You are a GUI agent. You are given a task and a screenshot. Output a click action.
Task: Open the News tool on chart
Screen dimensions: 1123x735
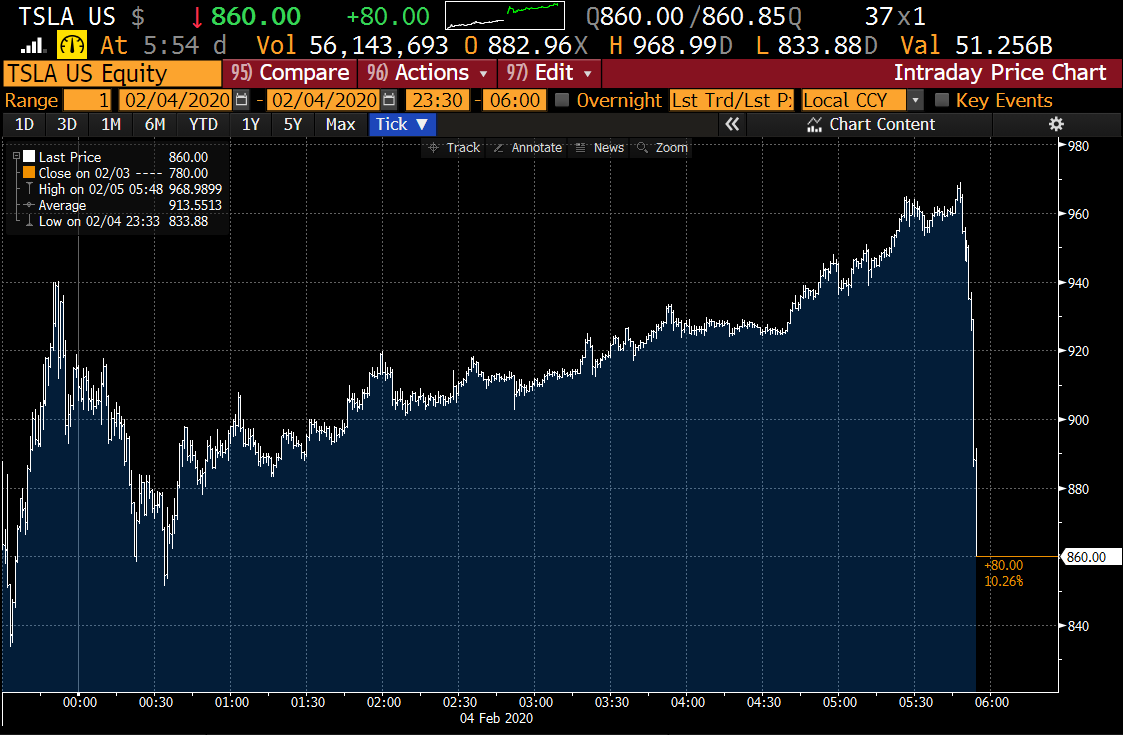click(x=600, y=148)
